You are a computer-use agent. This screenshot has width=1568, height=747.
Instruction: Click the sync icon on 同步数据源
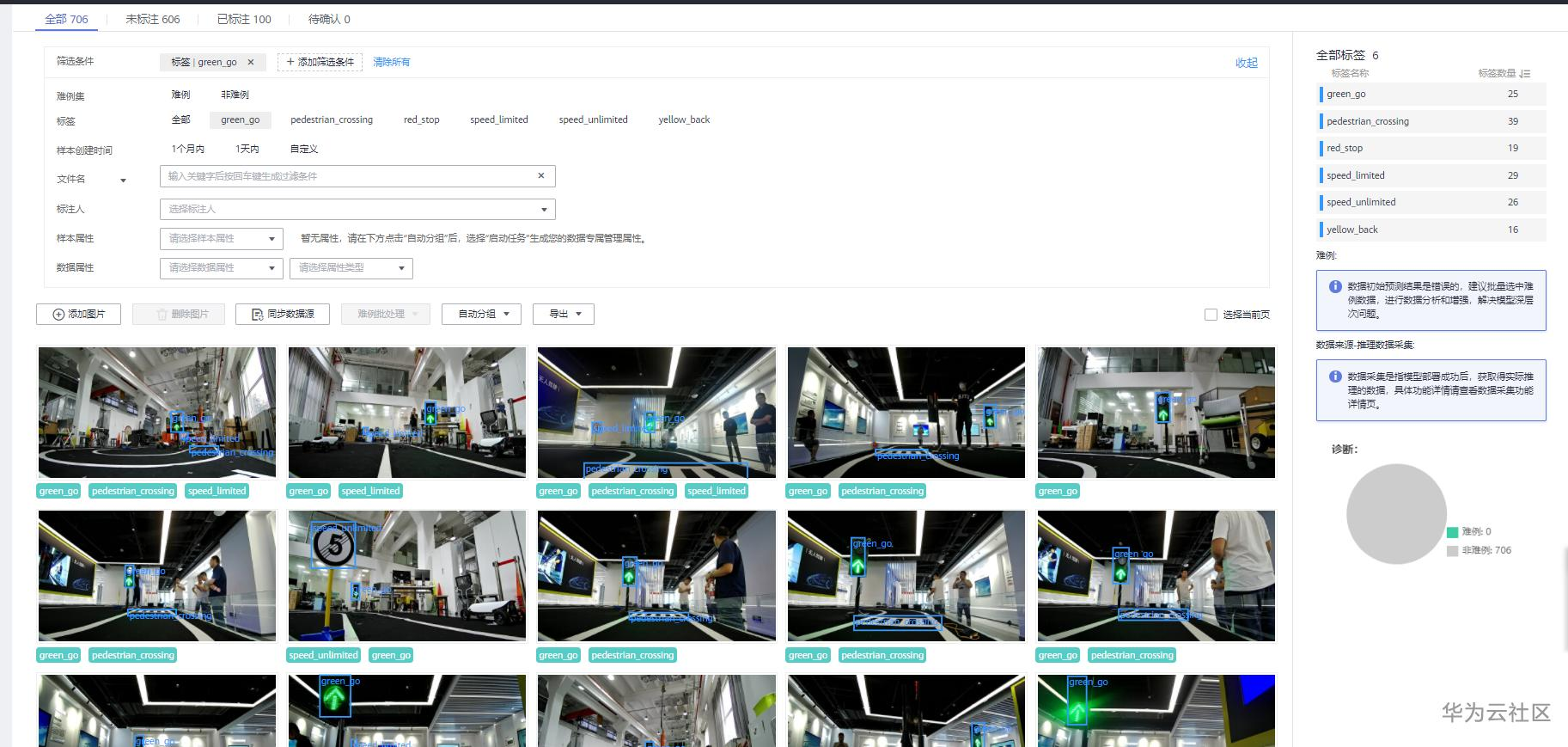point(257,315)
